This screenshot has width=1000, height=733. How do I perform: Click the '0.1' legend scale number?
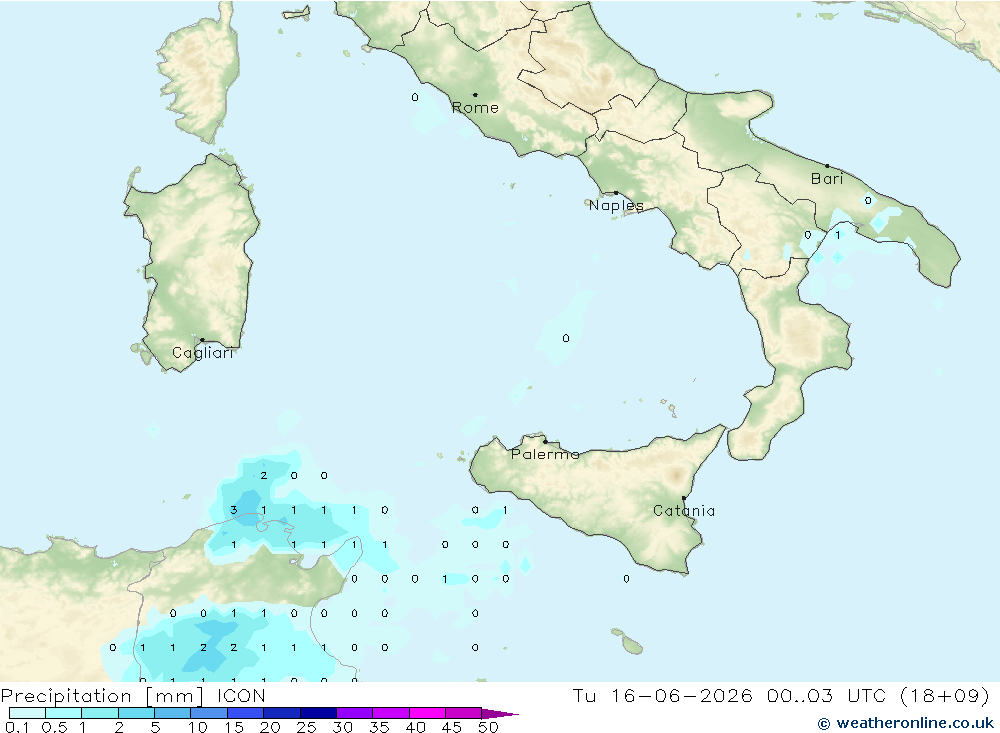tap(17, 727)
